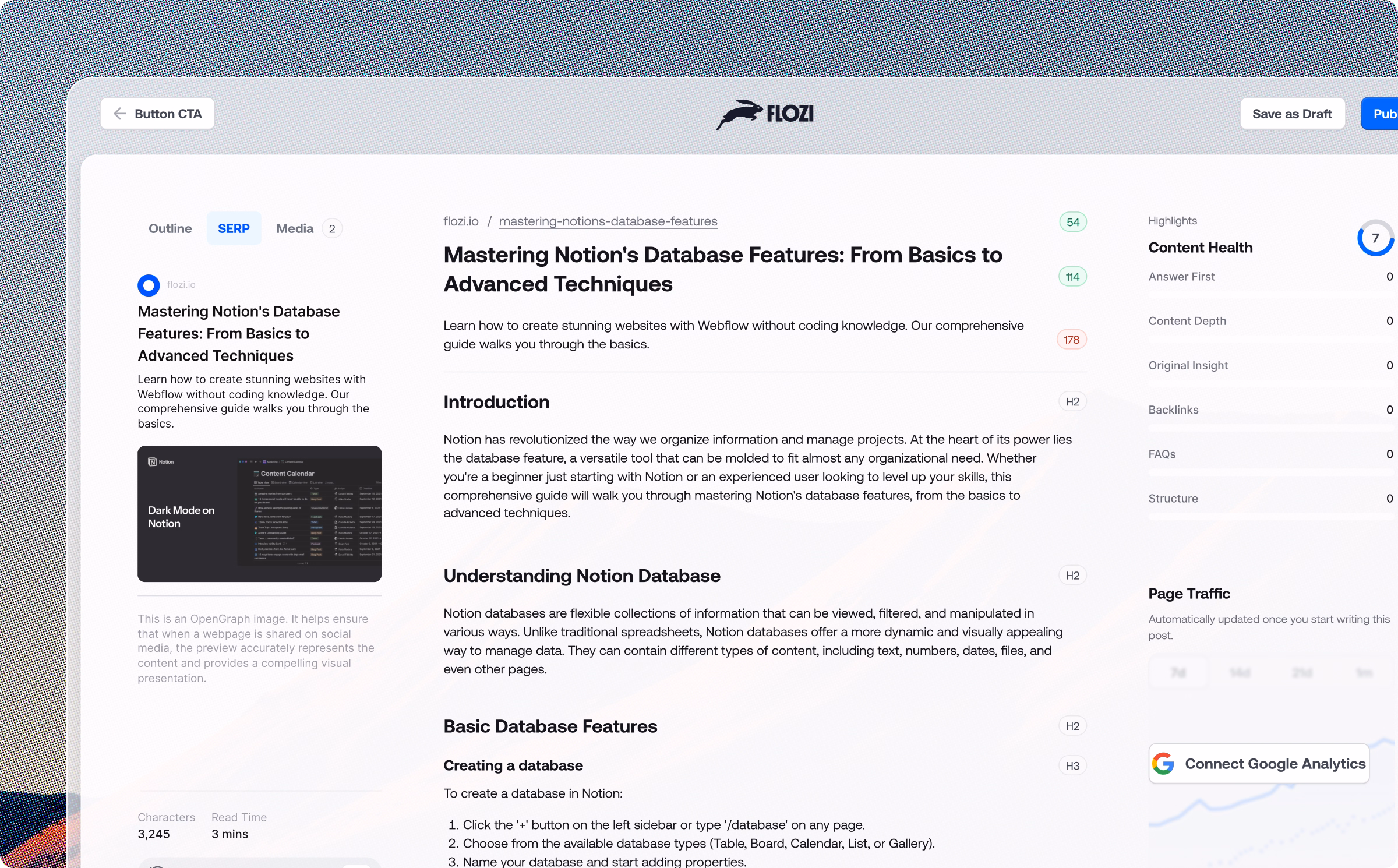
Task: Click the H3 badge beside Creating a database
Action: pos(1072,765)
